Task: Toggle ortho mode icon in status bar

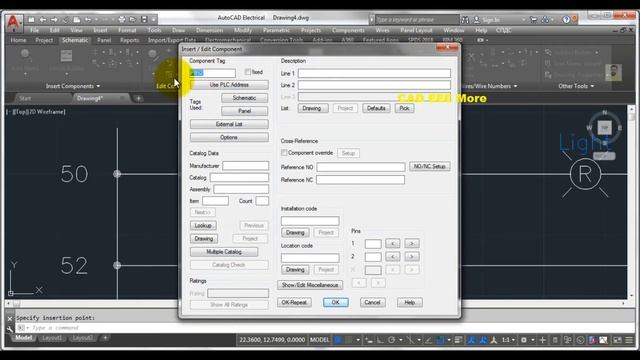Action: (380, 340)
